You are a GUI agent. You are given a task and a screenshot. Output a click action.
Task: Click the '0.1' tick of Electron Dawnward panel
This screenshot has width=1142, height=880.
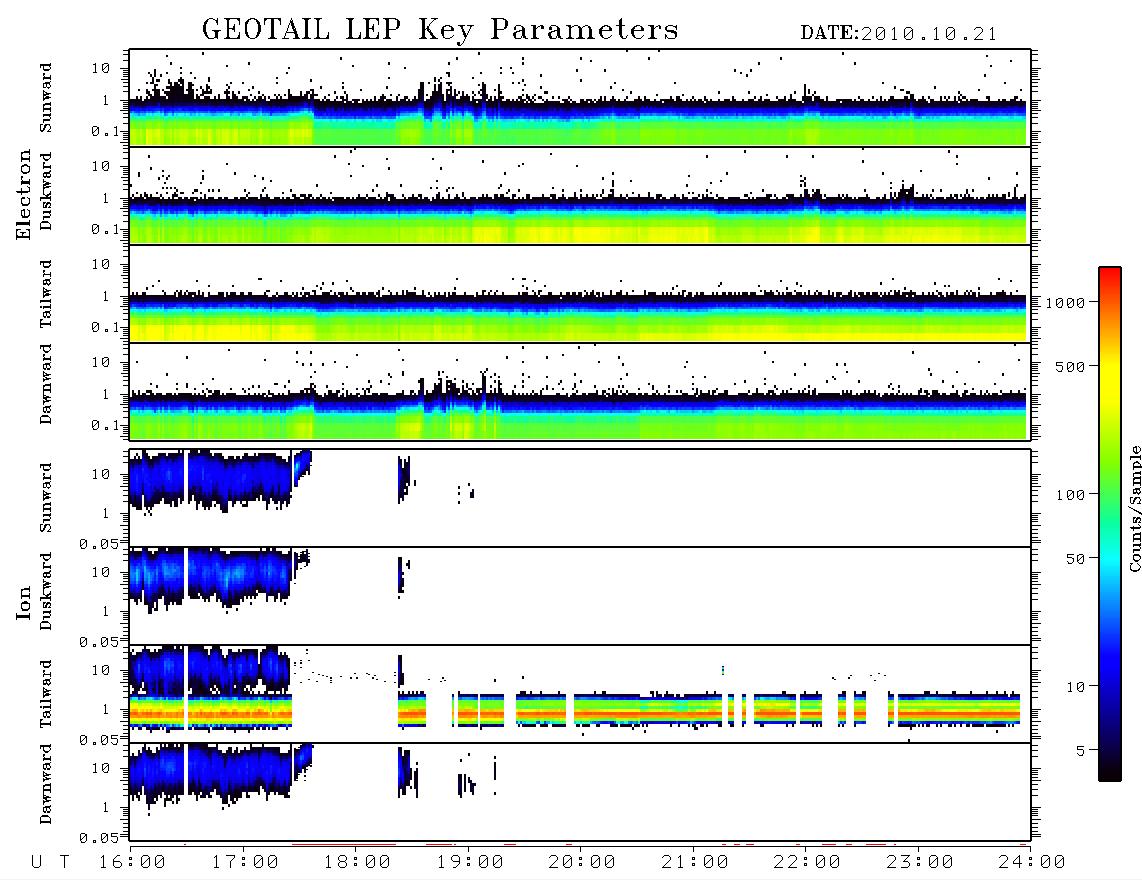pos(105,425)
